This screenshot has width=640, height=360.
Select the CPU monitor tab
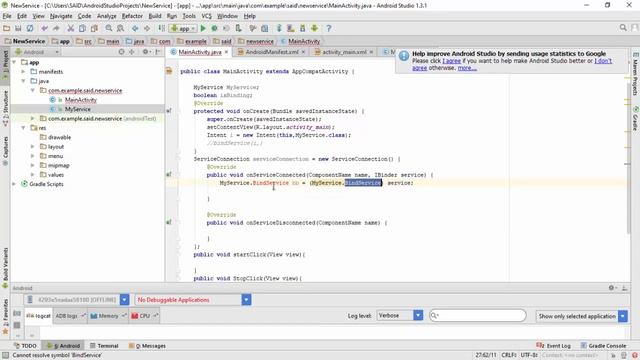tap(144, 316)
